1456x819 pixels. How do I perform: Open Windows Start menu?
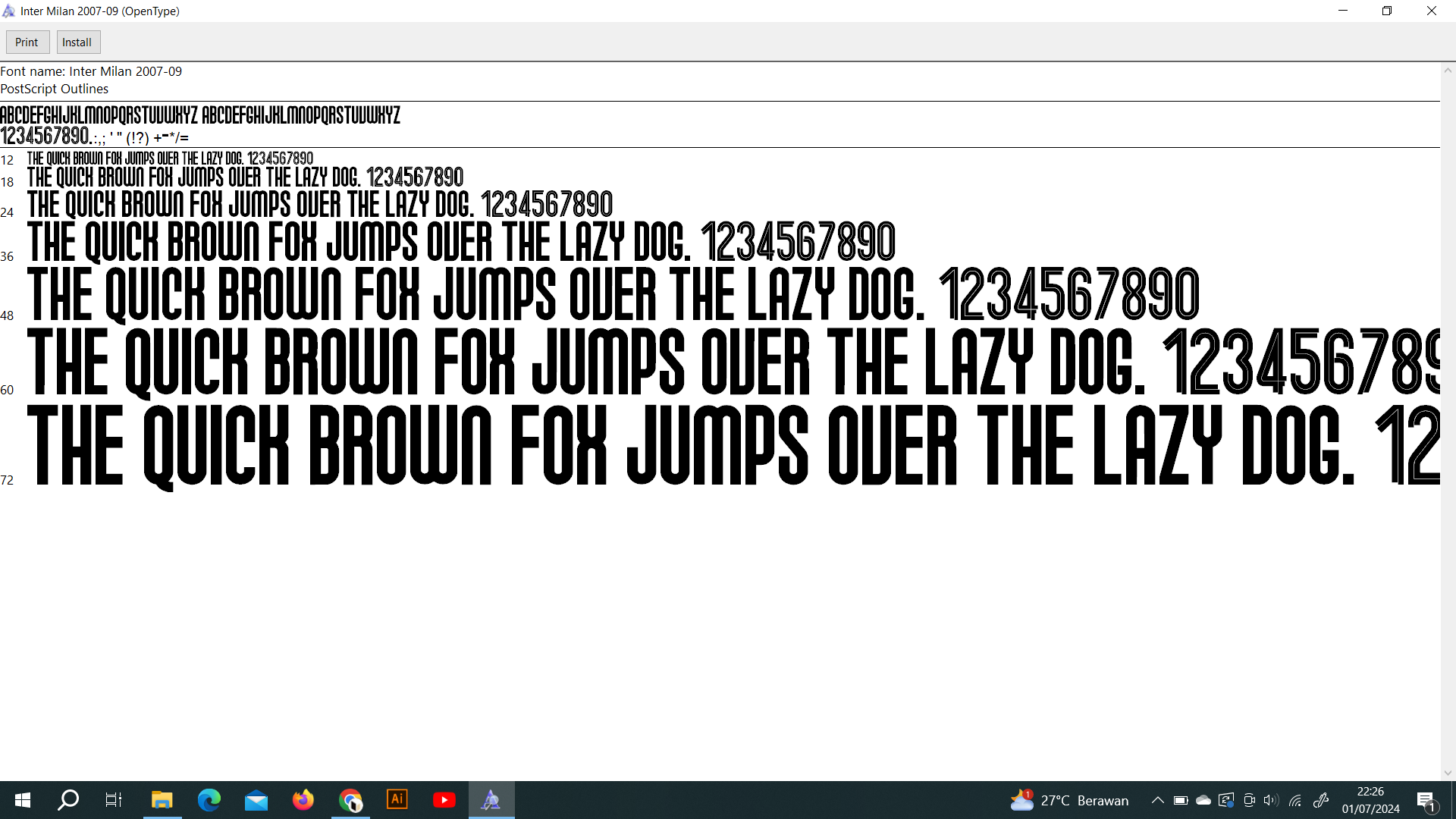(23, 800)
